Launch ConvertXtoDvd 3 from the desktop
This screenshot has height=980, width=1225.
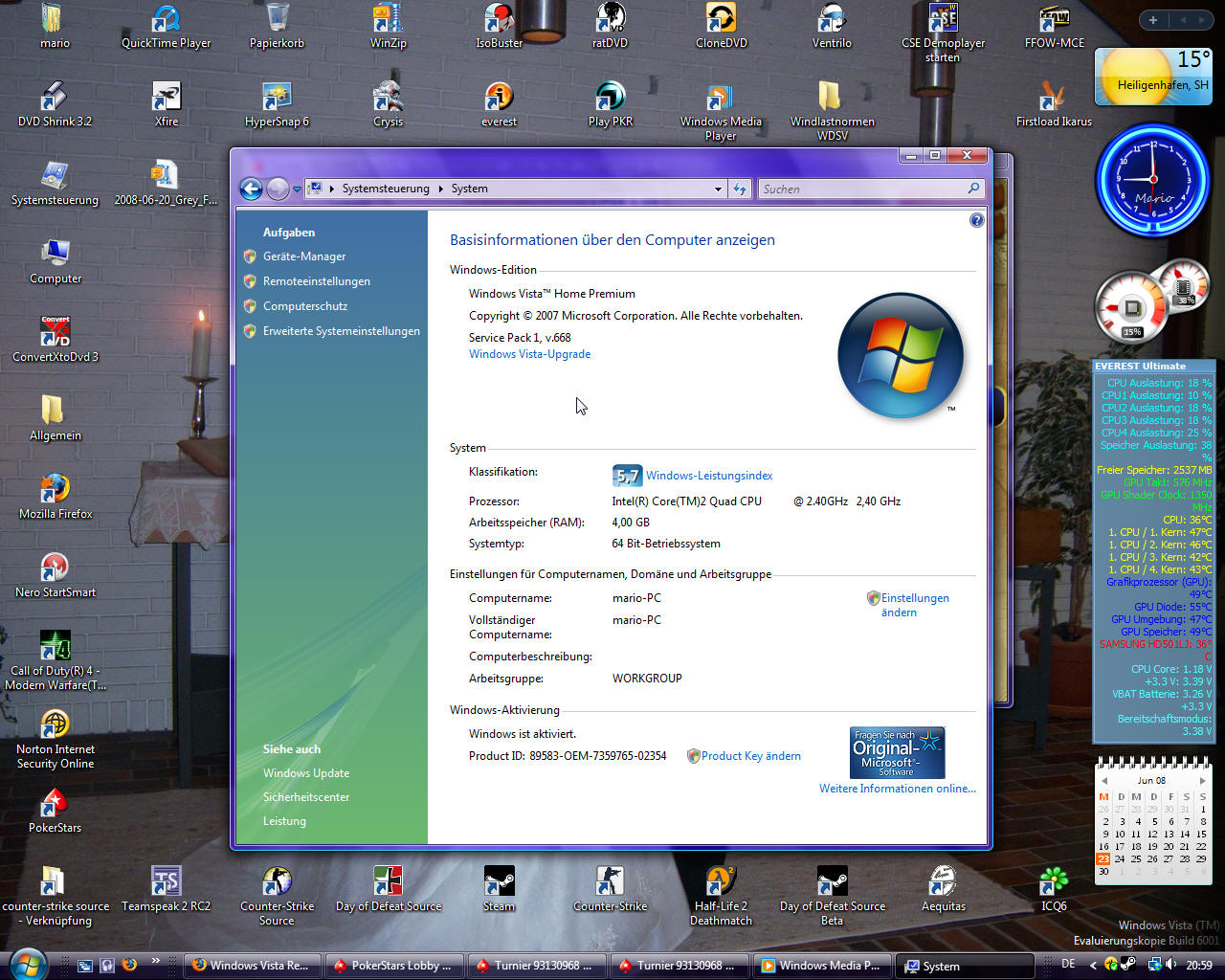[x=55, y=340]
